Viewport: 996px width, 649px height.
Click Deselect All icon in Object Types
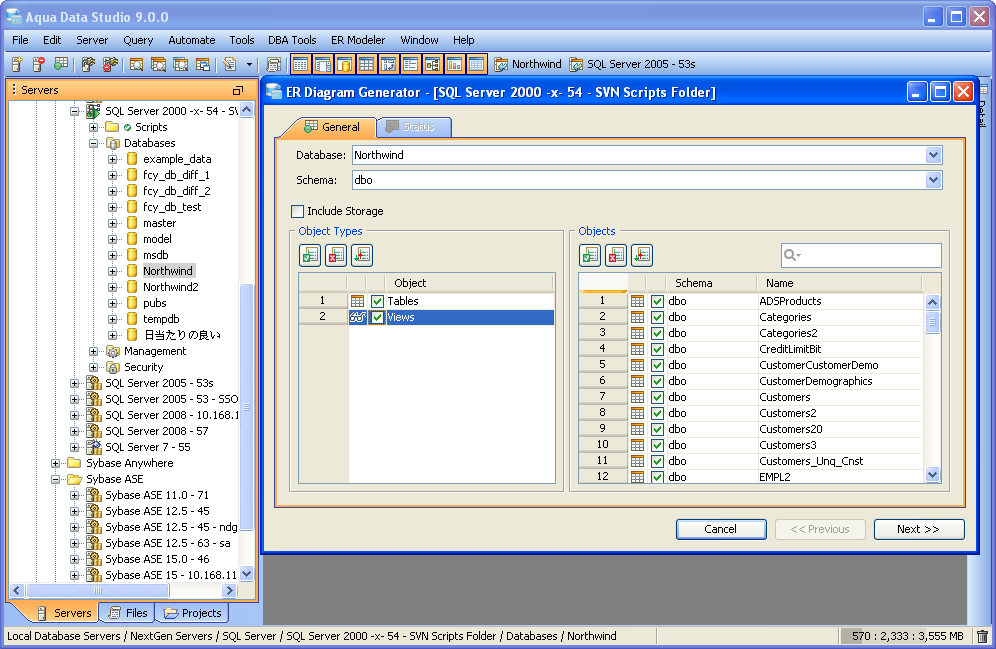click(335, 256)
